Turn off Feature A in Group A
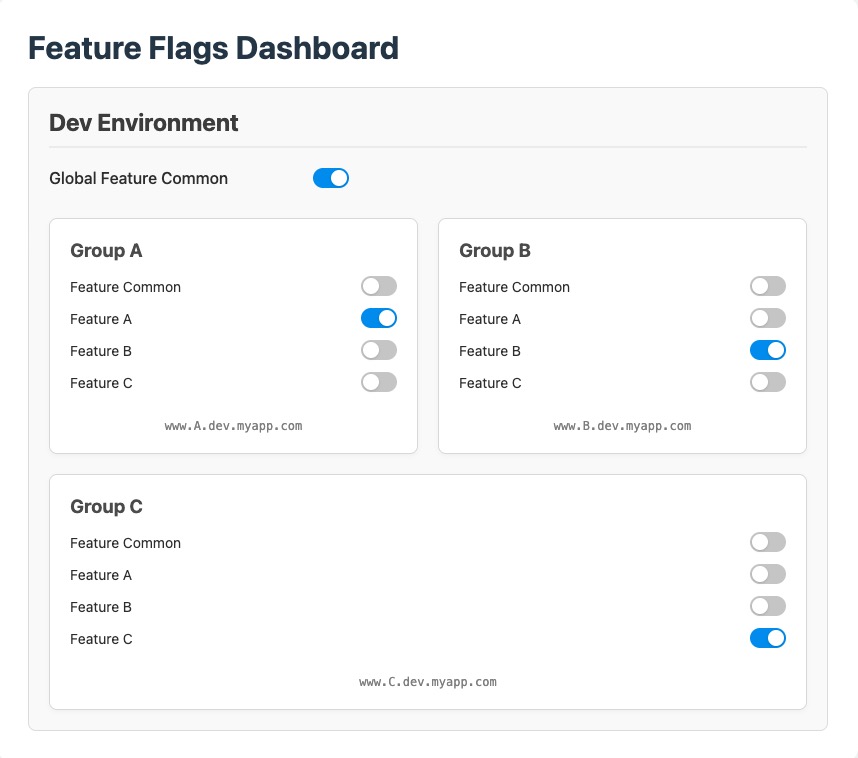 coord(378,319)
